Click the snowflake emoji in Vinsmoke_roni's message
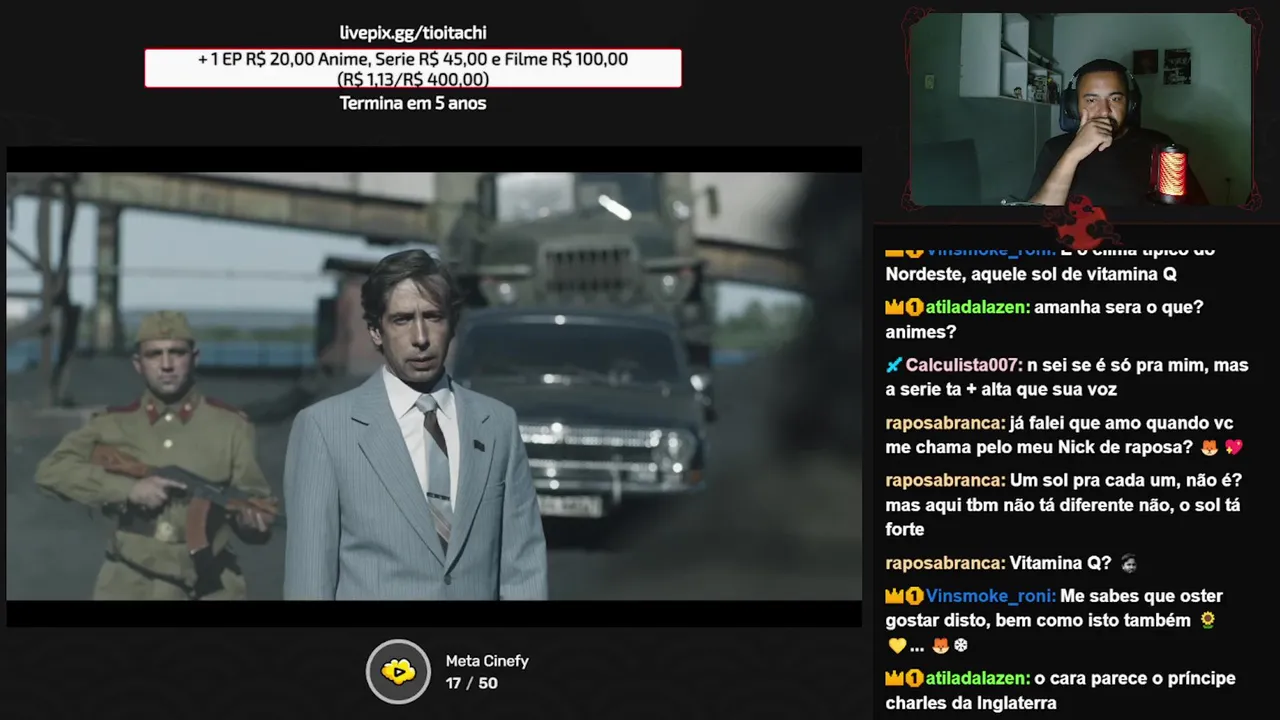 961,646
